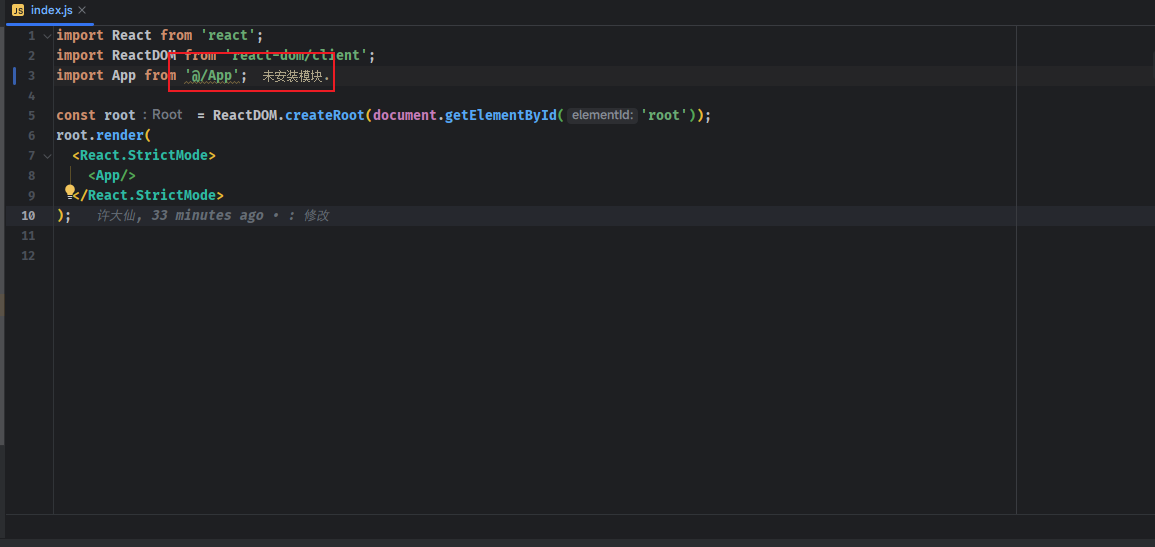Viewport: 1155px width, 547px height.
Task: Click line number 5 in the gutter
Action: pyautogui.click(x=31, y=116)
